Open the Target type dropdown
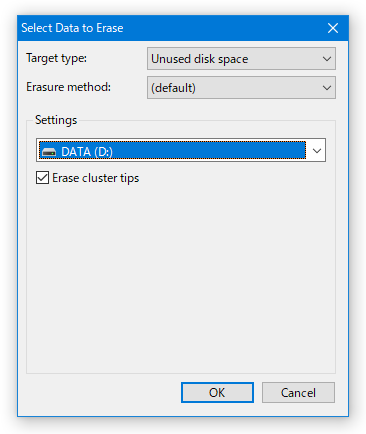 [241, 59]
